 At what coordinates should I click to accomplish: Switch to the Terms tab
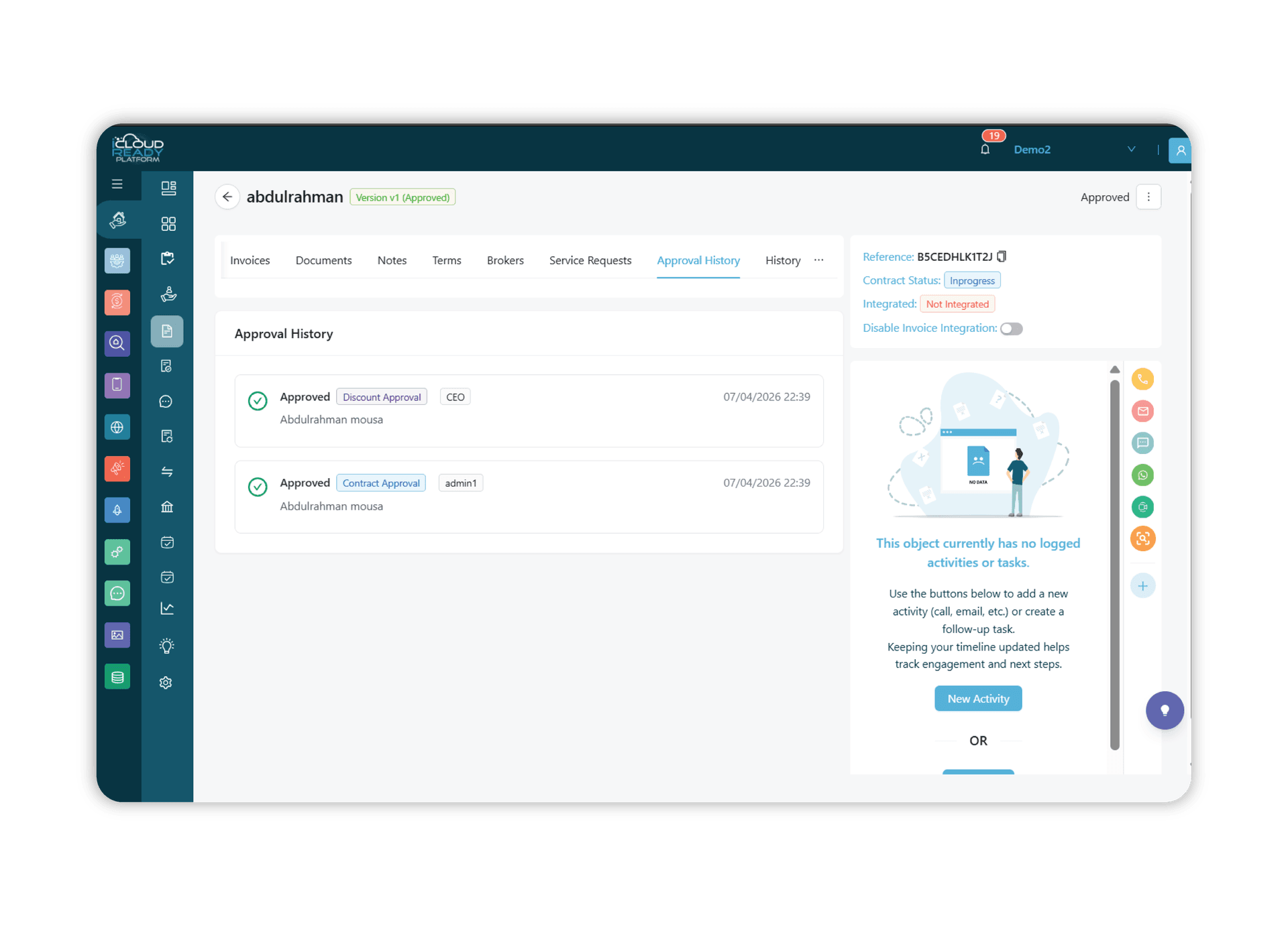pos(447,260)
